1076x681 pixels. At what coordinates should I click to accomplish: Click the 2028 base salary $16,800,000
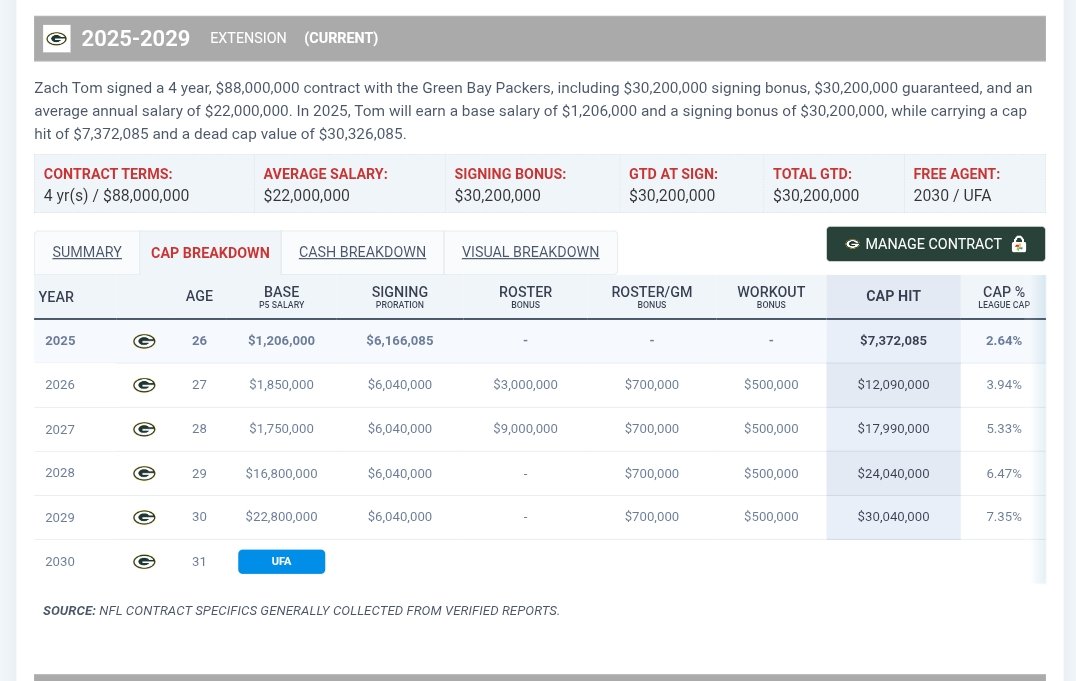[281, 473]
